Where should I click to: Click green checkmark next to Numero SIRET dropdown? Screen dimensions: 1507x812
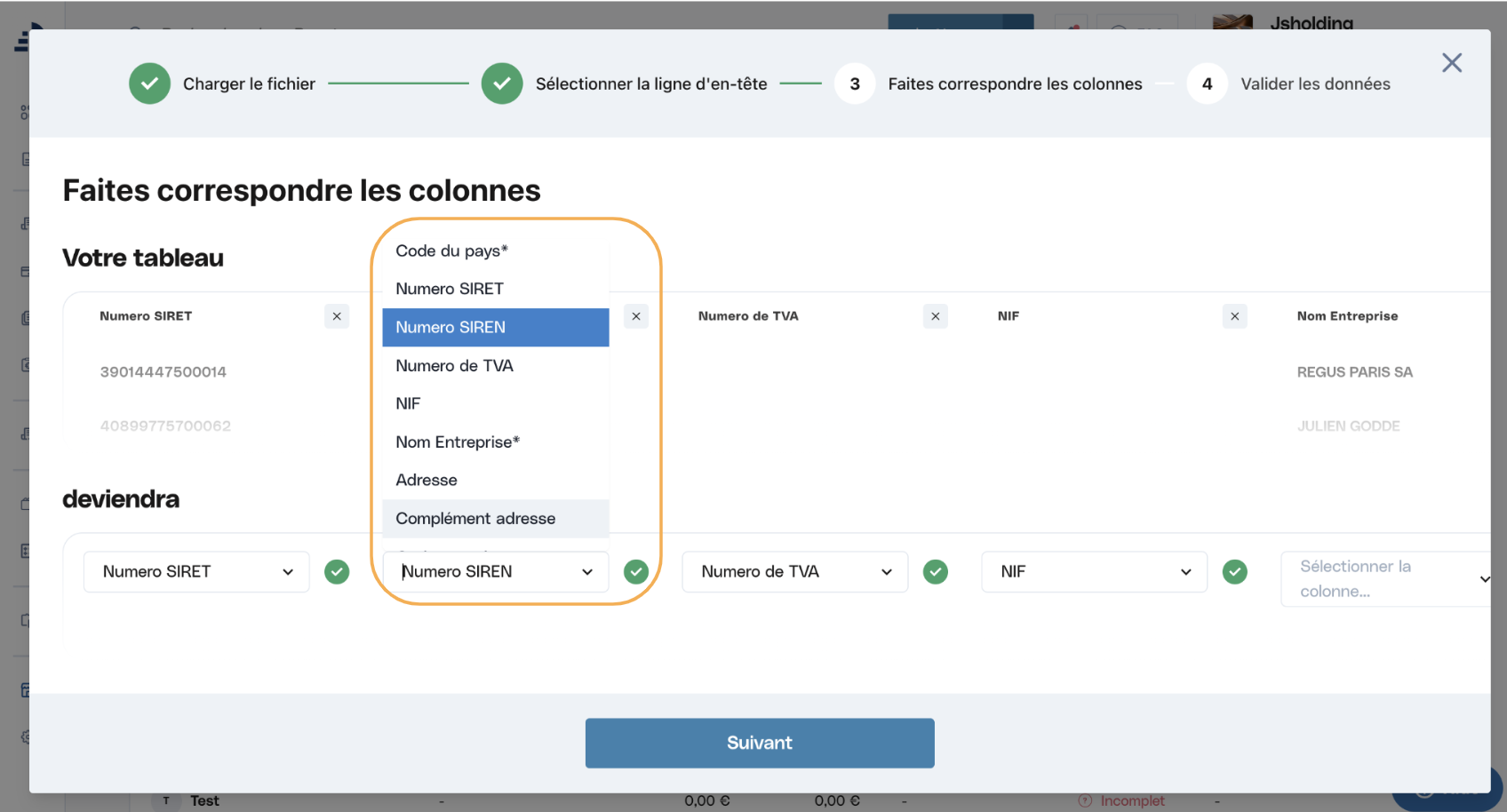click(337, 572)
